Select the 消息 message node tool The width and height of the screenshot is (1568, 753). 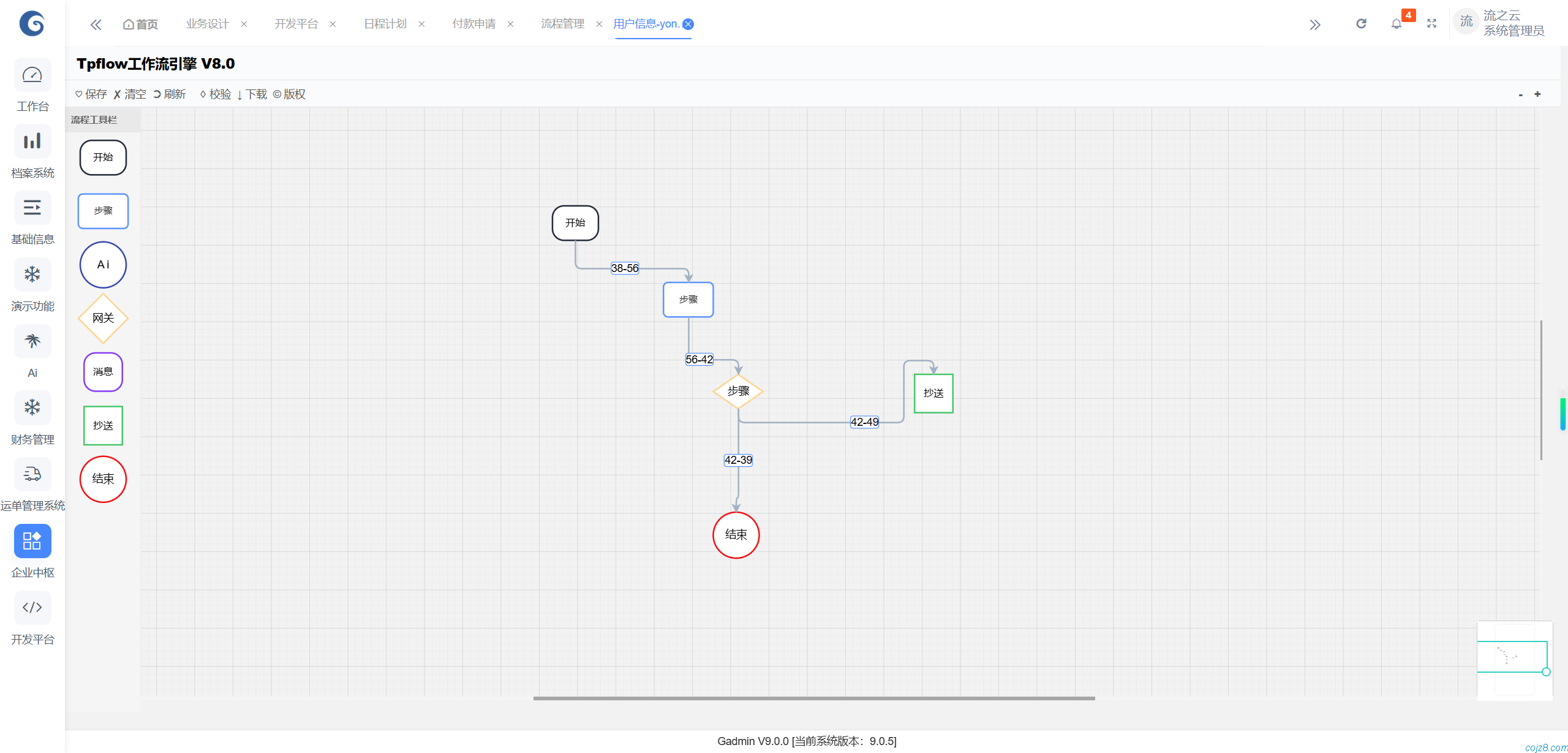coord(103,372)
